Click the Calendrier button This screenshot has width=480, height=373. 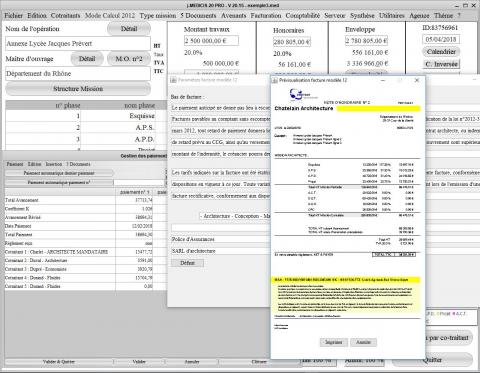click(x=441, y=52)
